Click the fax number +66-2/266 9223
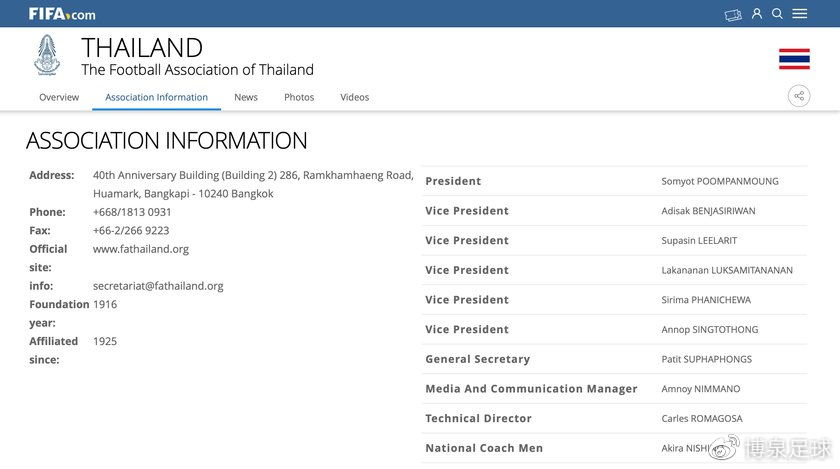The width and height of the screenshot is (840, 469). click(x=131, y=230)
